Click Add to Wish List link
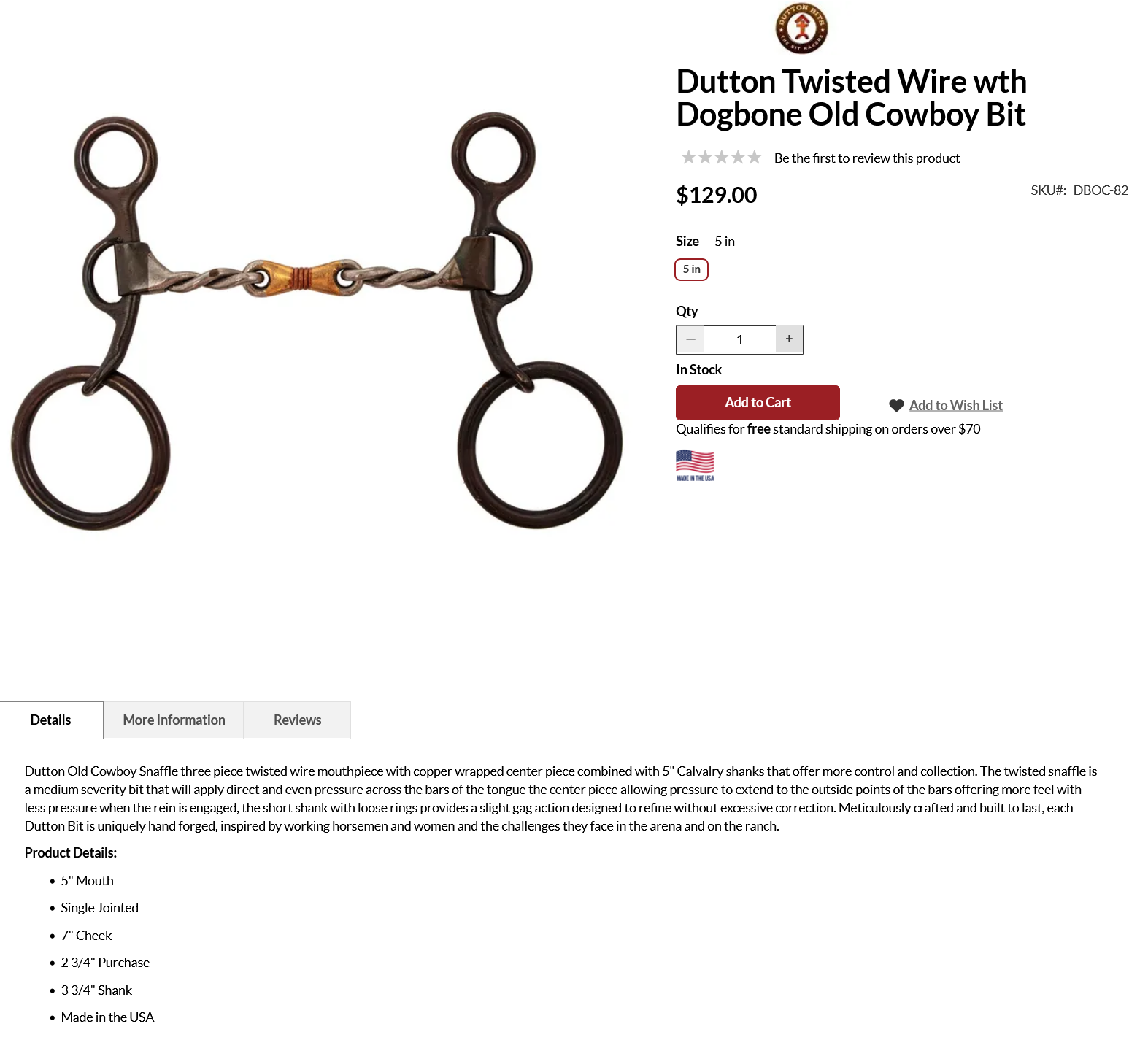 click(x=955, y=406)
